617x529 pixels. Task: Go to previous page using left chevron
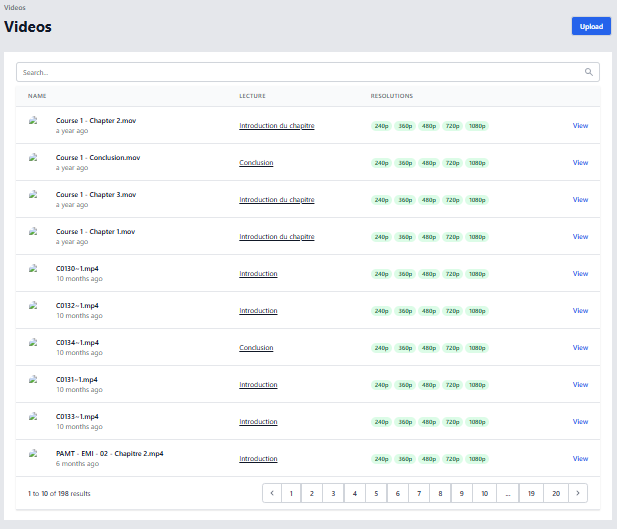point(271,493)
